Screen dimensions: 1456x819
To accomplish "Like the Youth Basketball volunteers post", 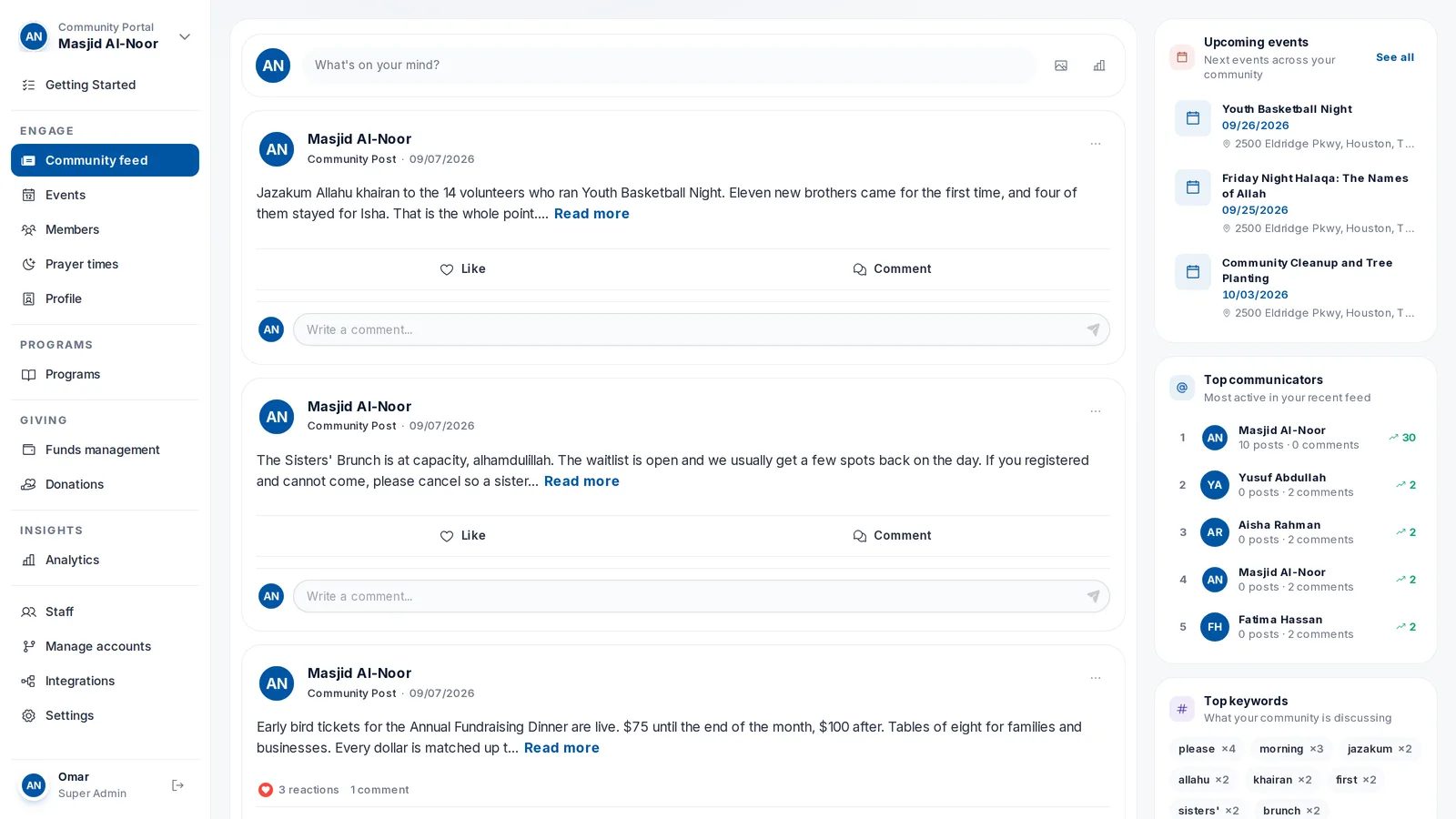I will [x=463, y=269].
